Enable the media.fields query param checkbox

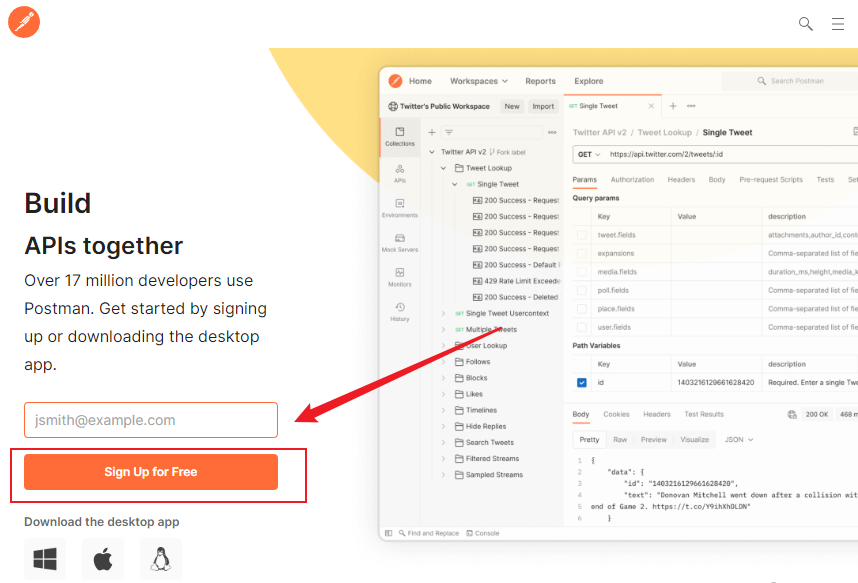(582, 272)
